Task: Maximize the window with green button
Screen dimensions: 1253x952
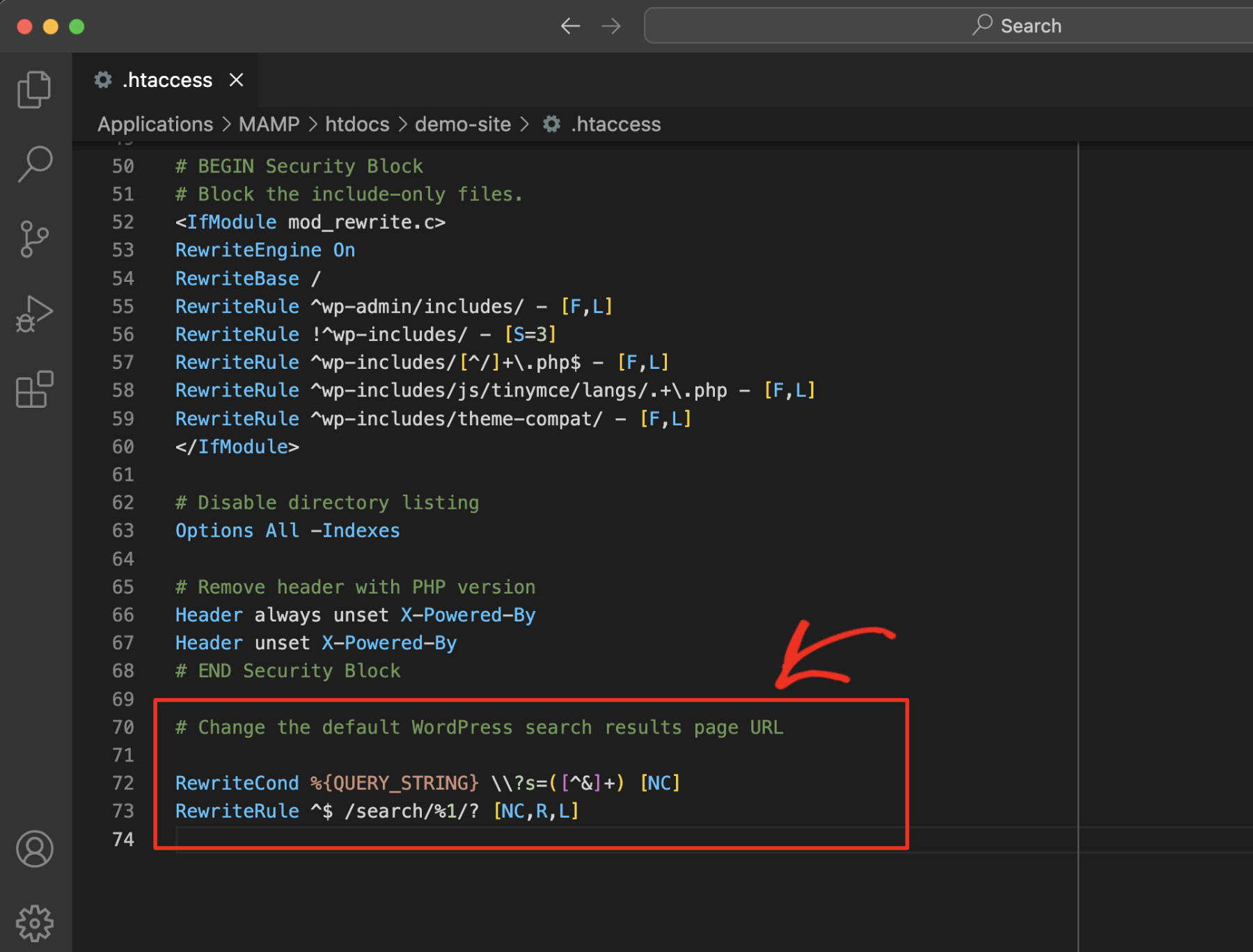Action: tap(77, 26)
